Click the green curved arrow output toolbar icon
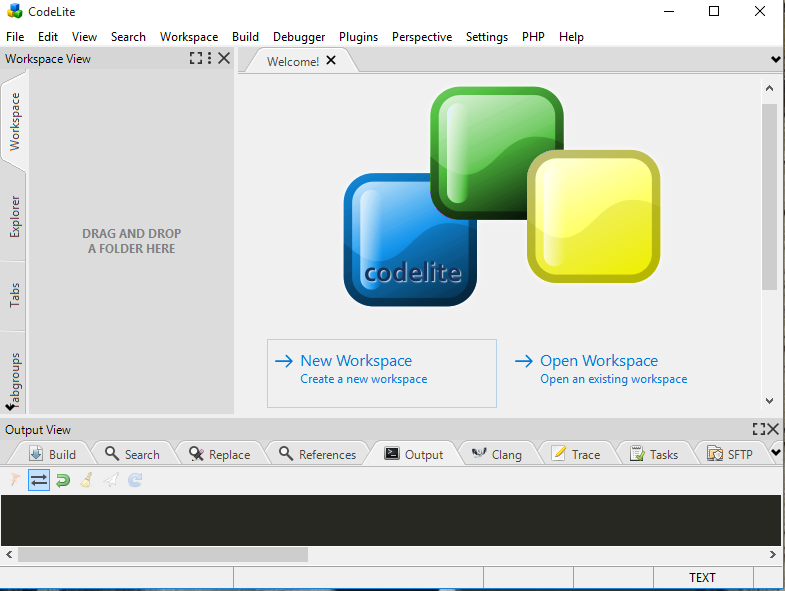 pyautogui.click(x=63, y=480)
